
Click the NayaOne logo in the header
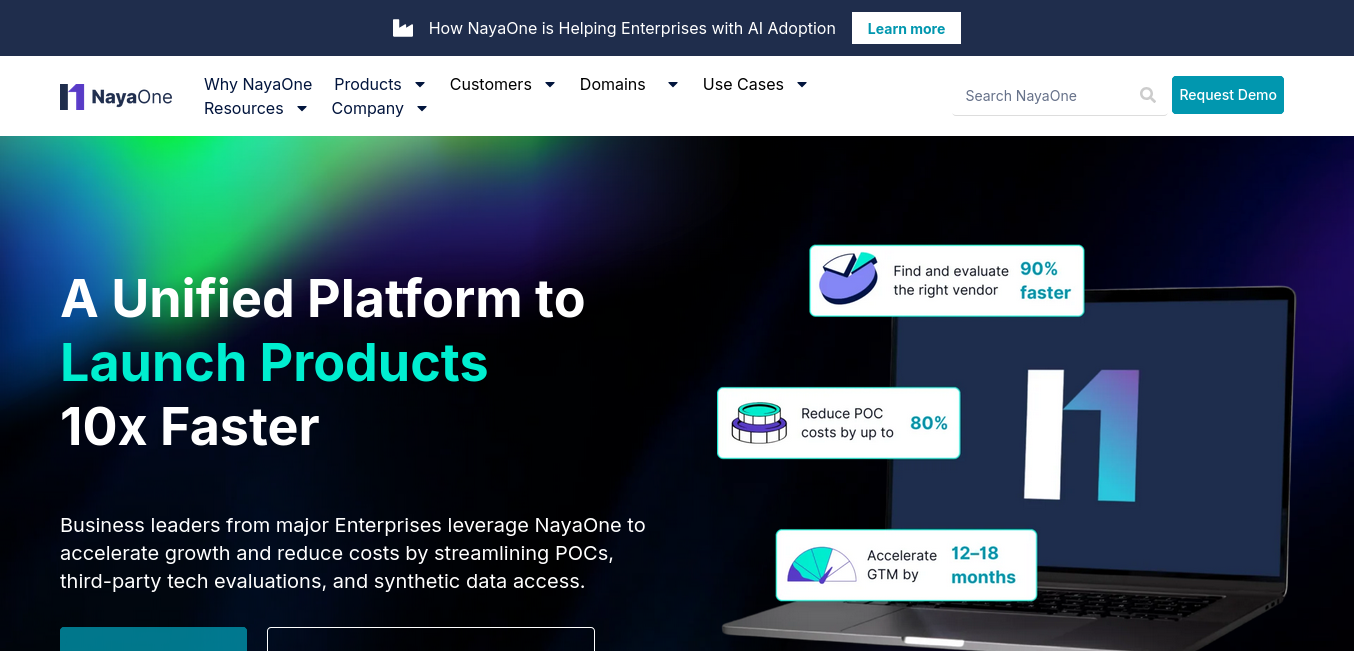point(116,97)
